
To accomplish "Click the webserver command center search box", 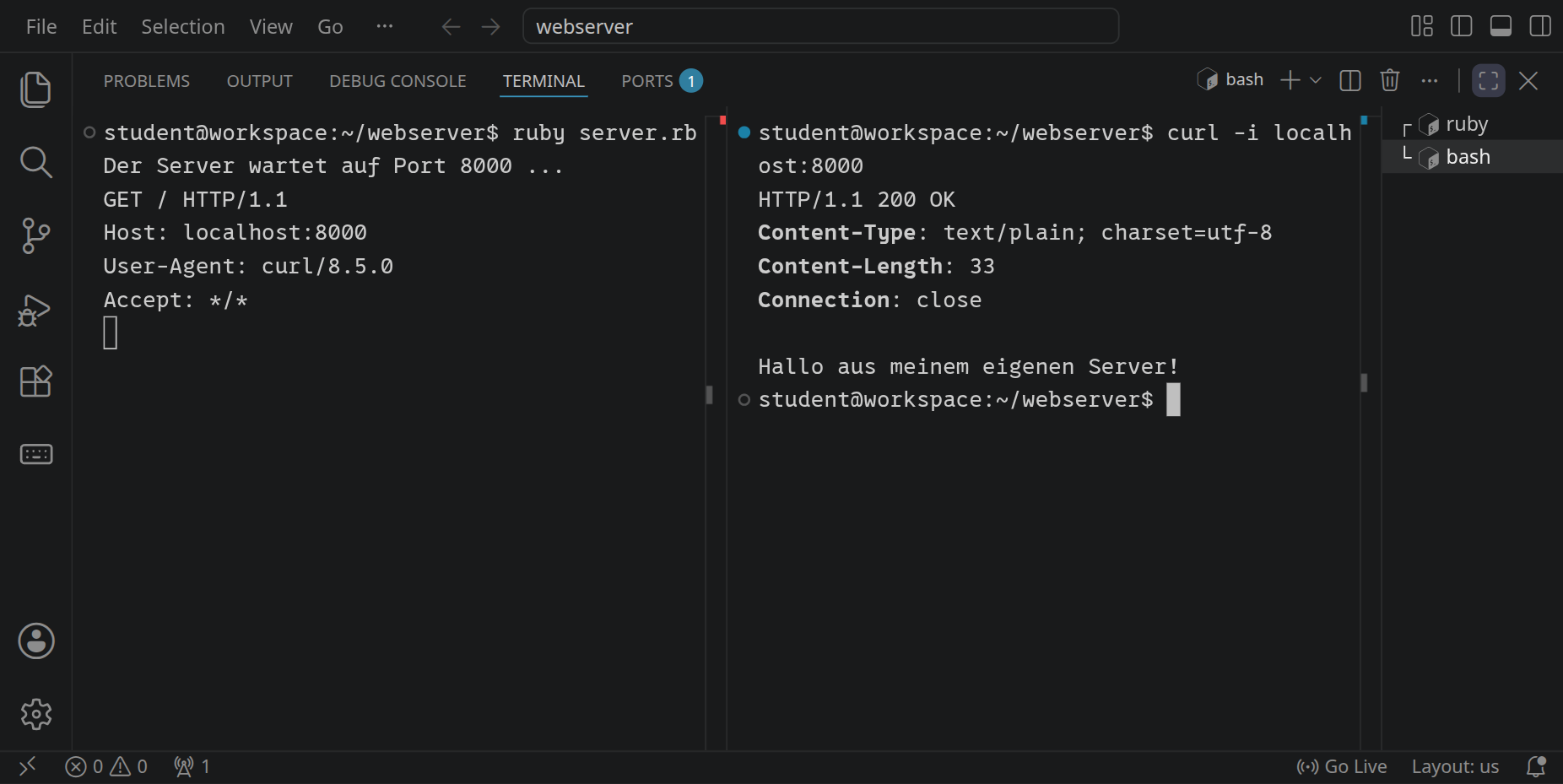I will pos(820,26).
